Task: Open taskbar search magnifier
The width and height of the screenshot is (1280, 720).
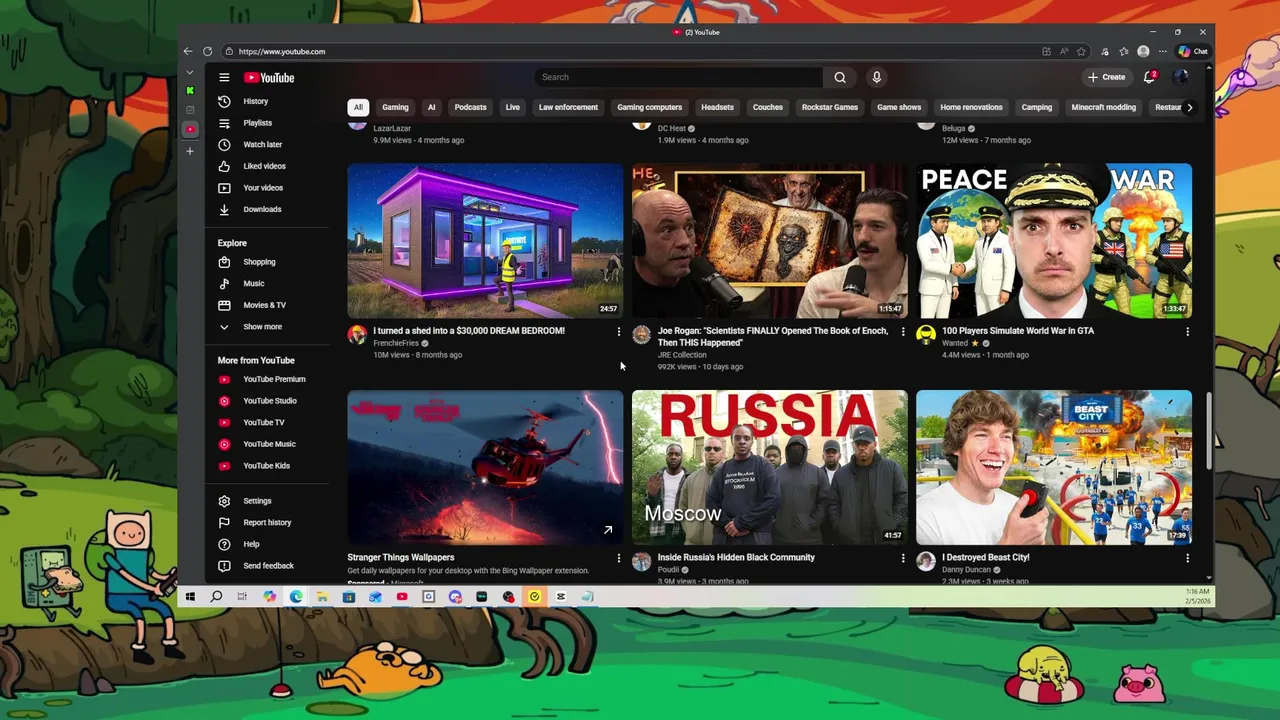Action: pos(216,597)
